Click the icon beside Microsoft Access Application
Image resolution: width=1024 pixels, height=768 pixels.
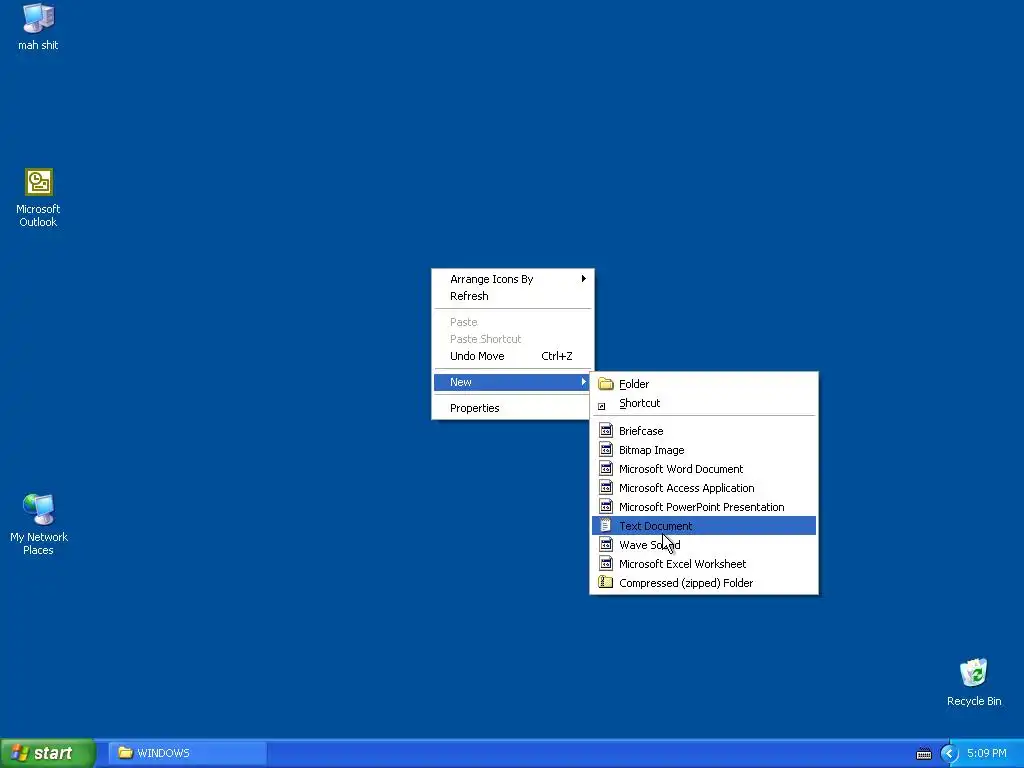tap(606, 488)
